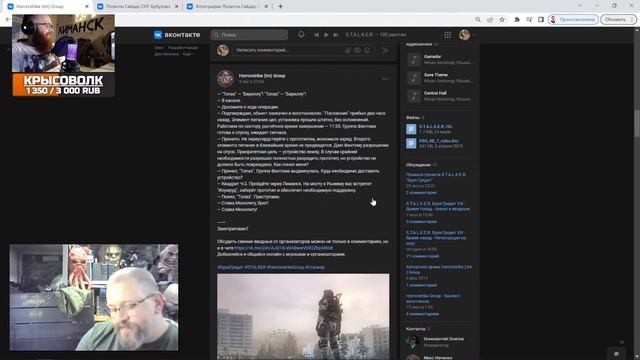640x360 pixels.
Task: Open the Audio recordings section header
Action: point(422,44)
